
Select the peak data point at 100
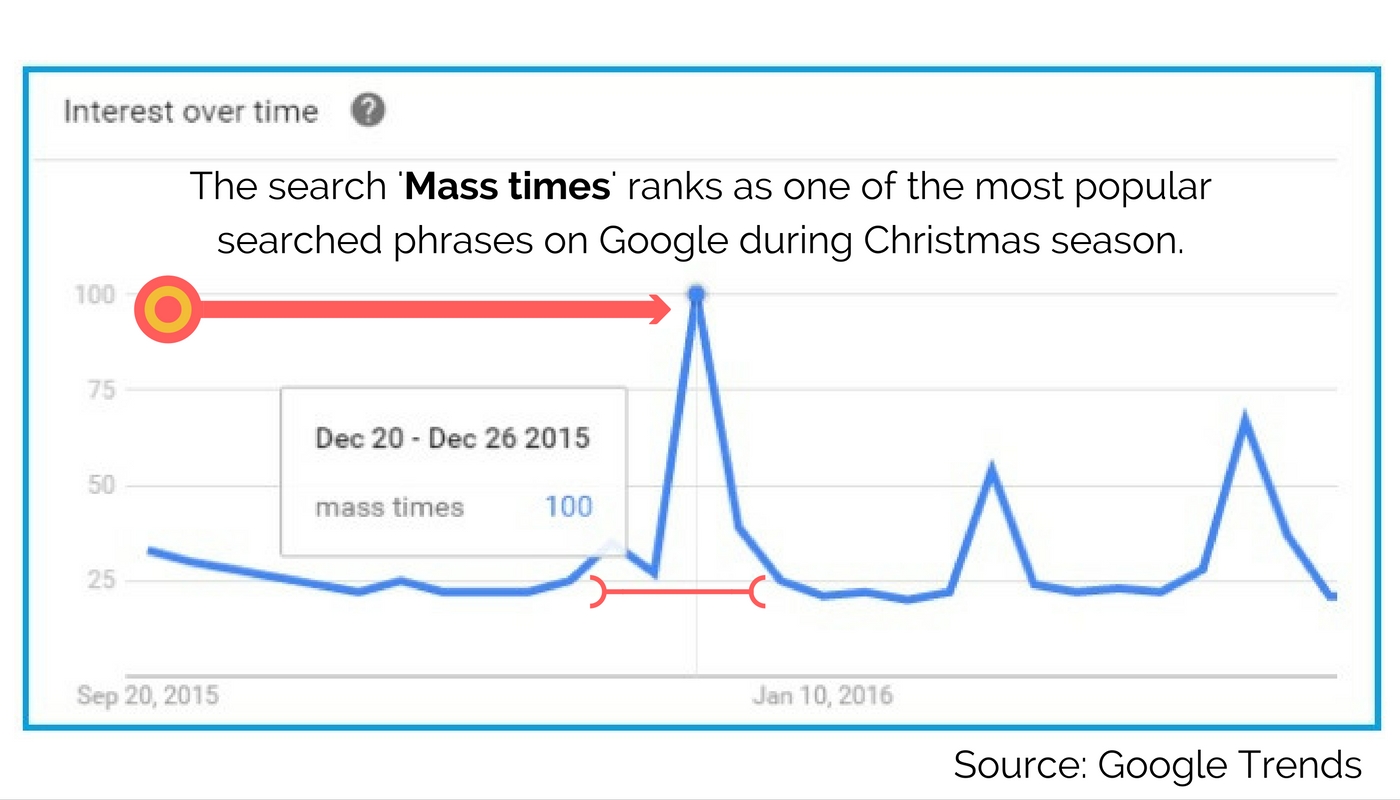click(x=697, y=294)
